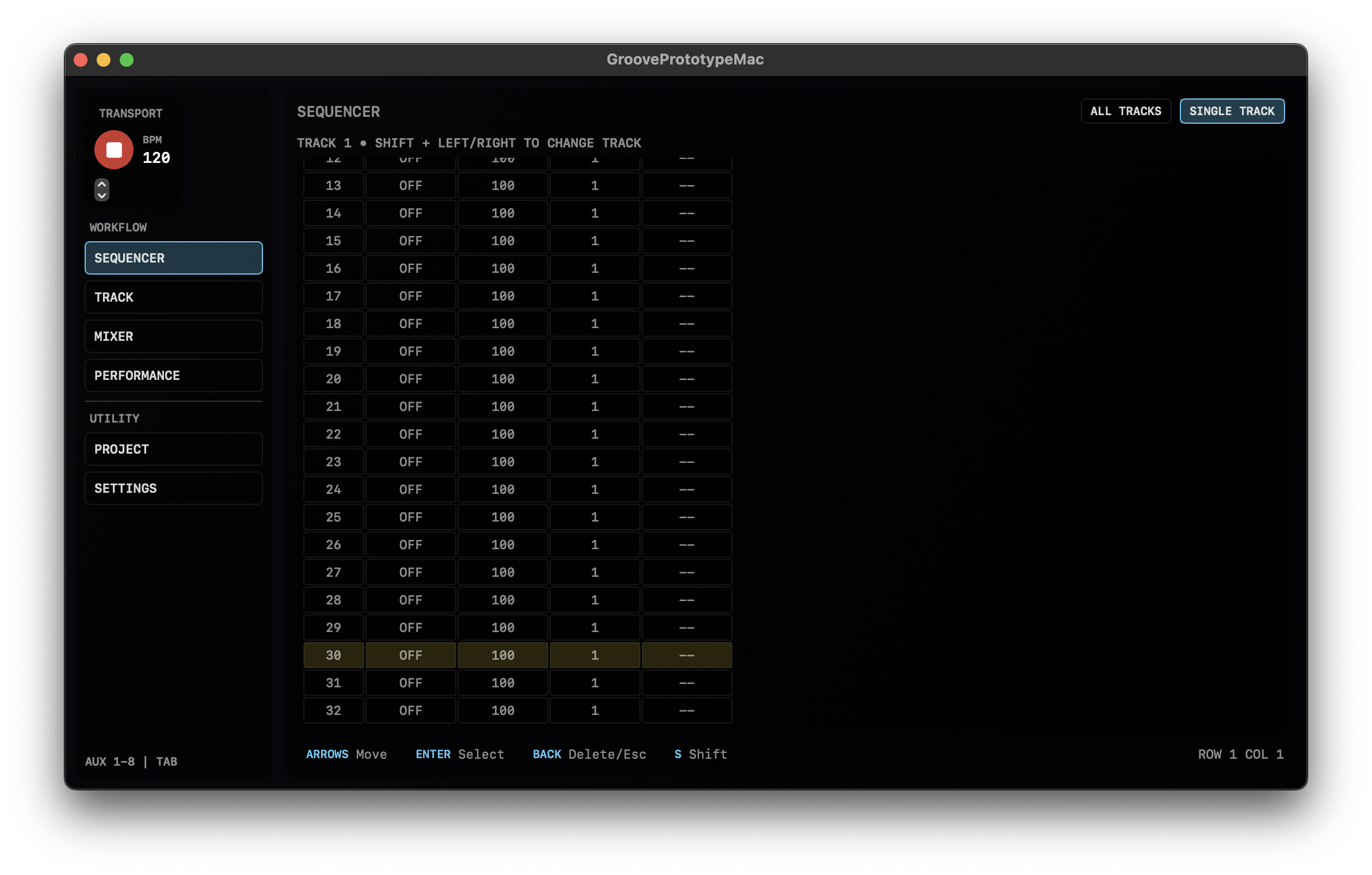Go to the Mixer page
This screenshot has height=875, width=1372.
tap(173, 336)
